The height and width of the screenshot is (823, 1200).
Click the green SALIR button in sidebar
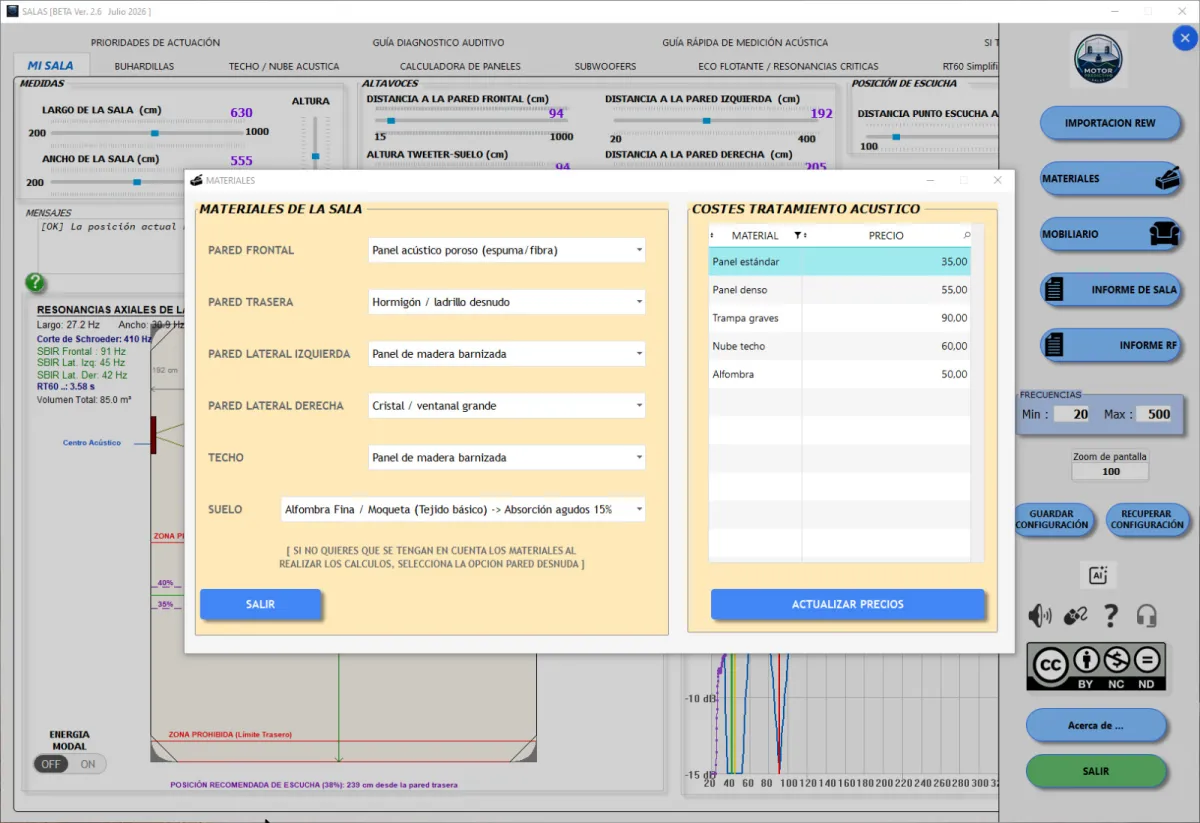(1096, 771)
